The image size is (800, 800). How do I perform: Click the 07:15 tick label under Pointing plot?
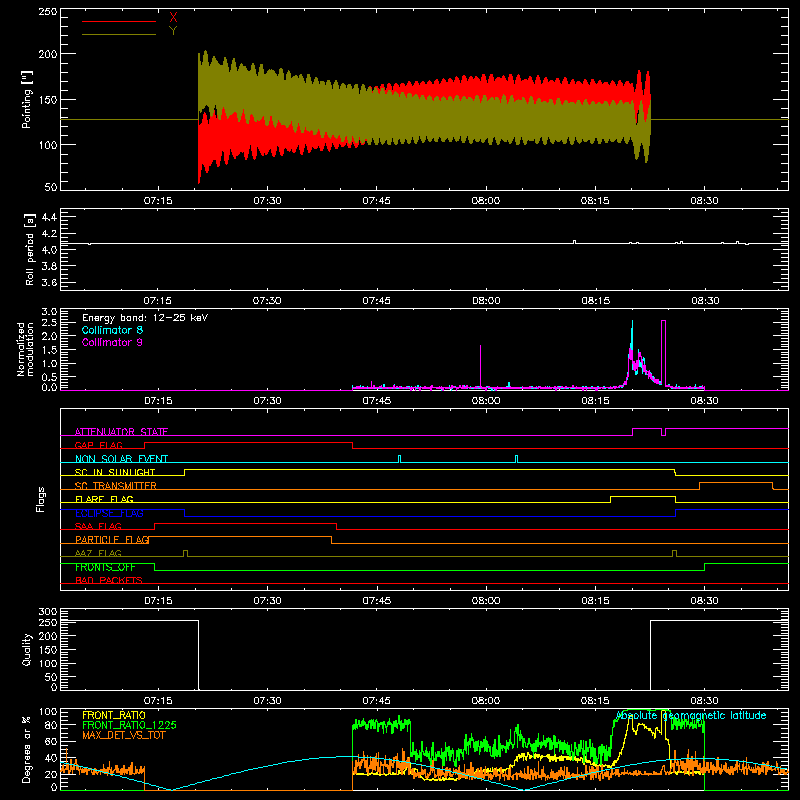point(158,201)
